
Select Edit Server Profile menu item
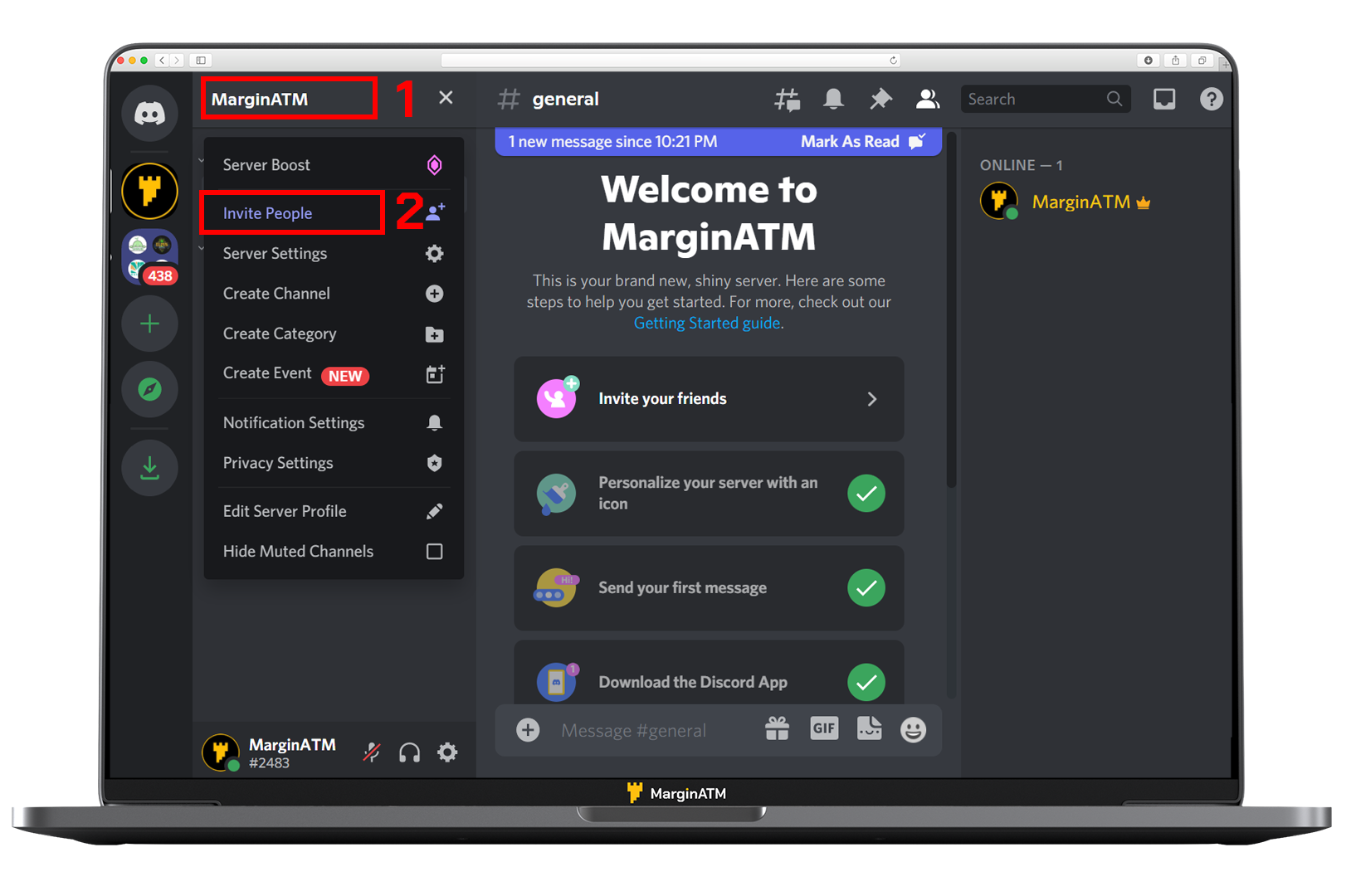333,511
